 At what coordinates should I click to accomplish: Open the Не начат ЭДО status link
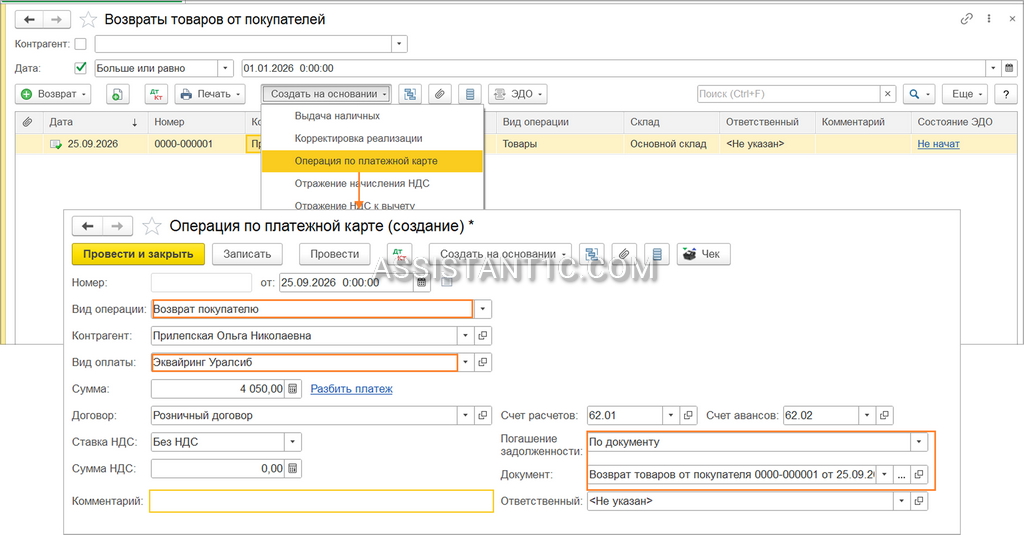pyautogui.click(x=938, y=144)
